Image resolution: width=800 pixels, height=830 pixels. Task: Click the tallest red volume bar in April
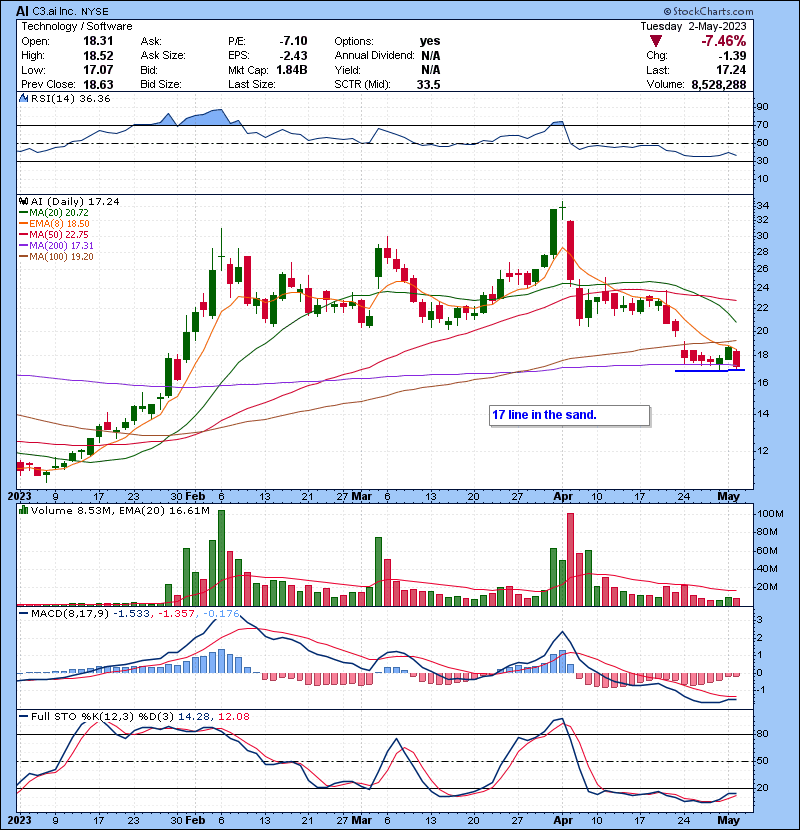[570, 559]
